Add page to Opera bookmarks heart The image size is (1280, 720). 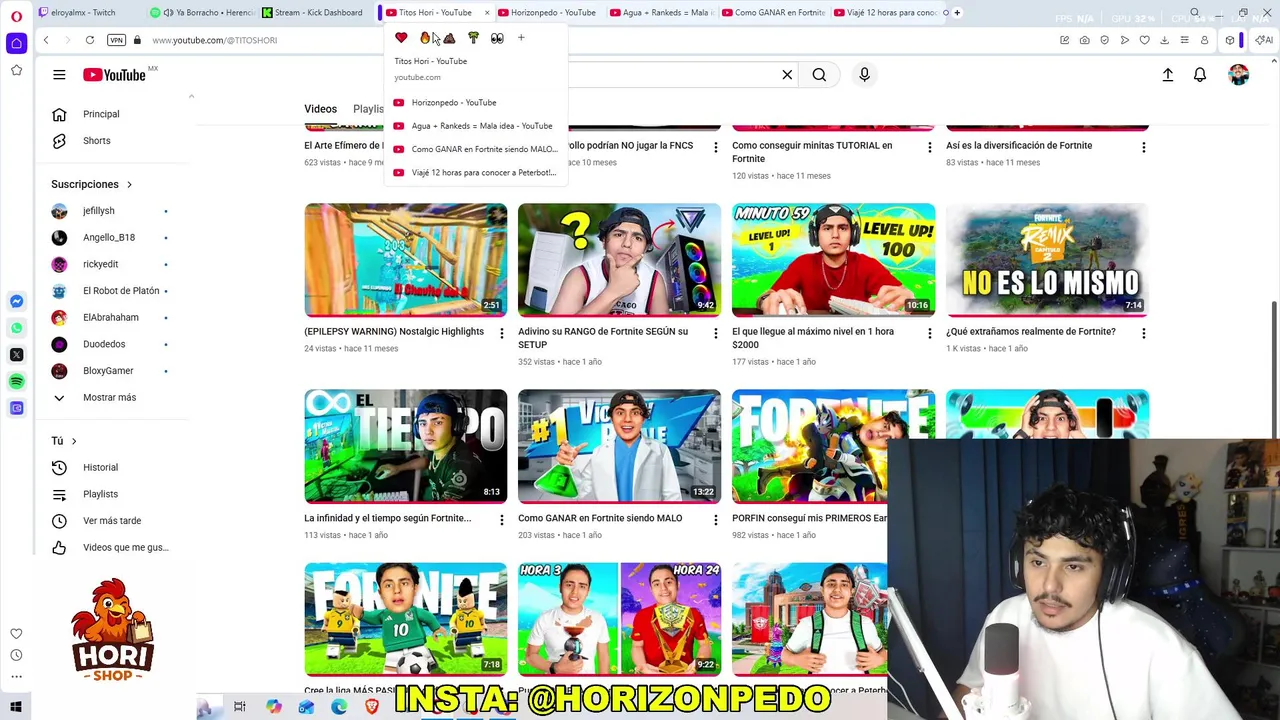point(1145,40)
